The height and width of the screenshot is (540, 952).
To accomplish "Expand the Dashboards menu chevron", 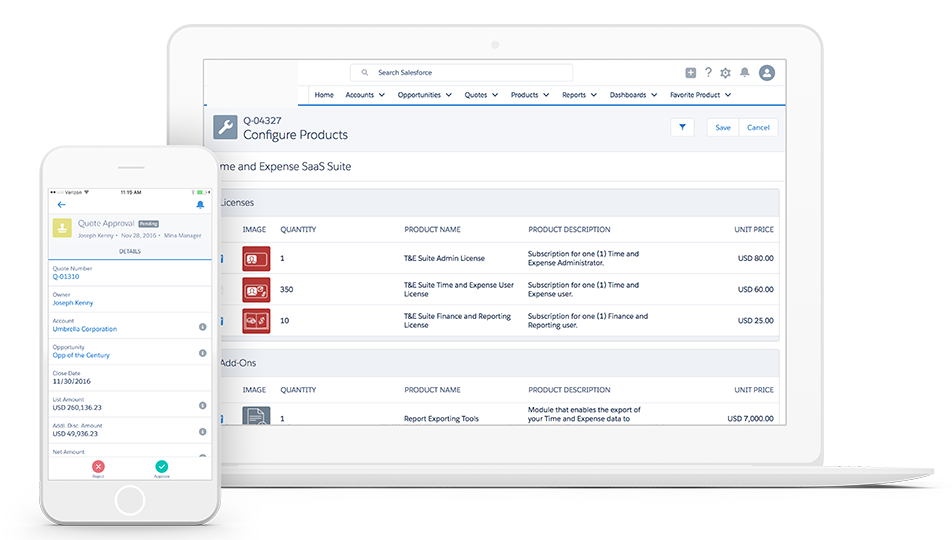I will coord(654,95).
